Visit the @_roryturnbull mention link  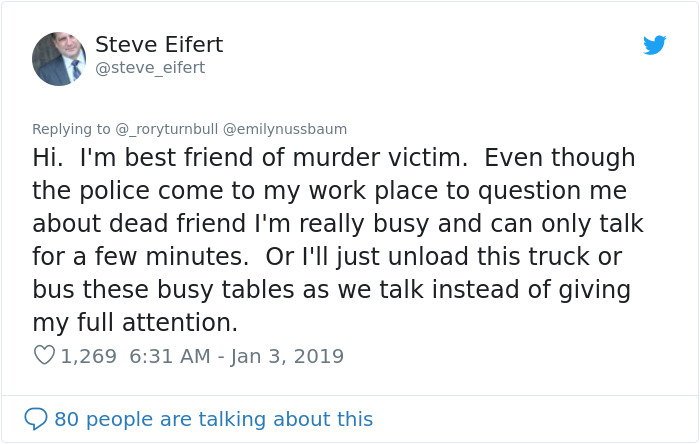(167, 129)
